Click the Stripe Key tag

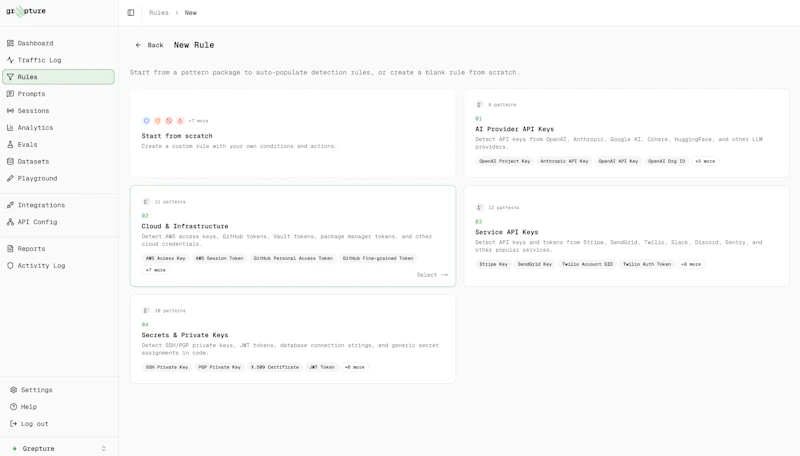pos(493,264)
